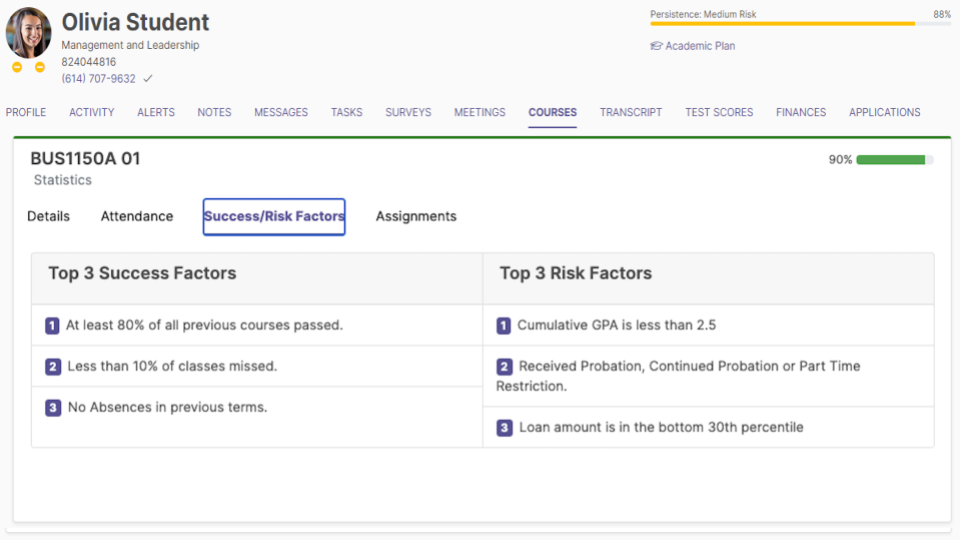Open the Finances tab

click(800, 113)
